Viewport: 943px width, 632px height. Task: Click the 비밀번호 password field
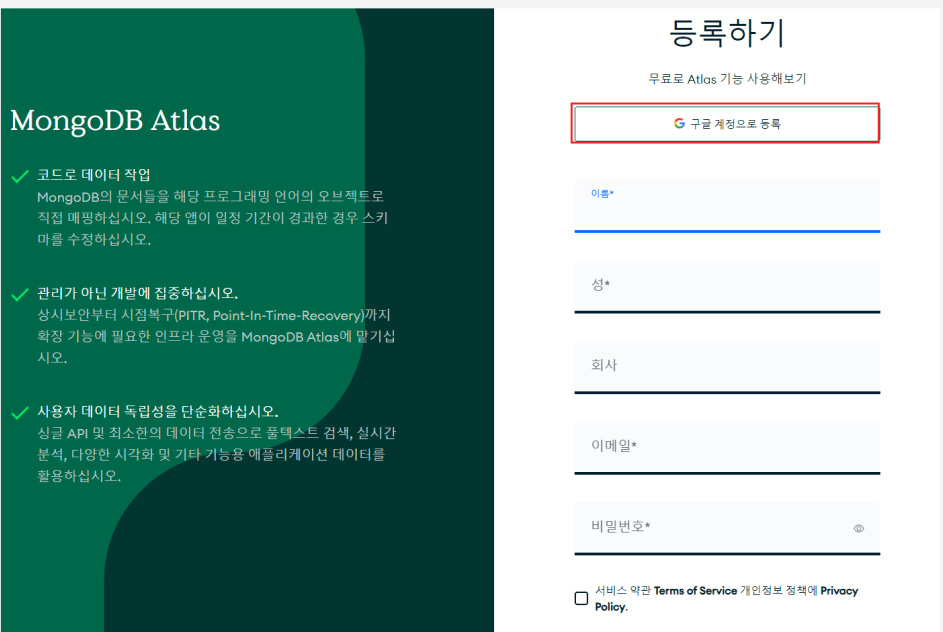[727, 528]
